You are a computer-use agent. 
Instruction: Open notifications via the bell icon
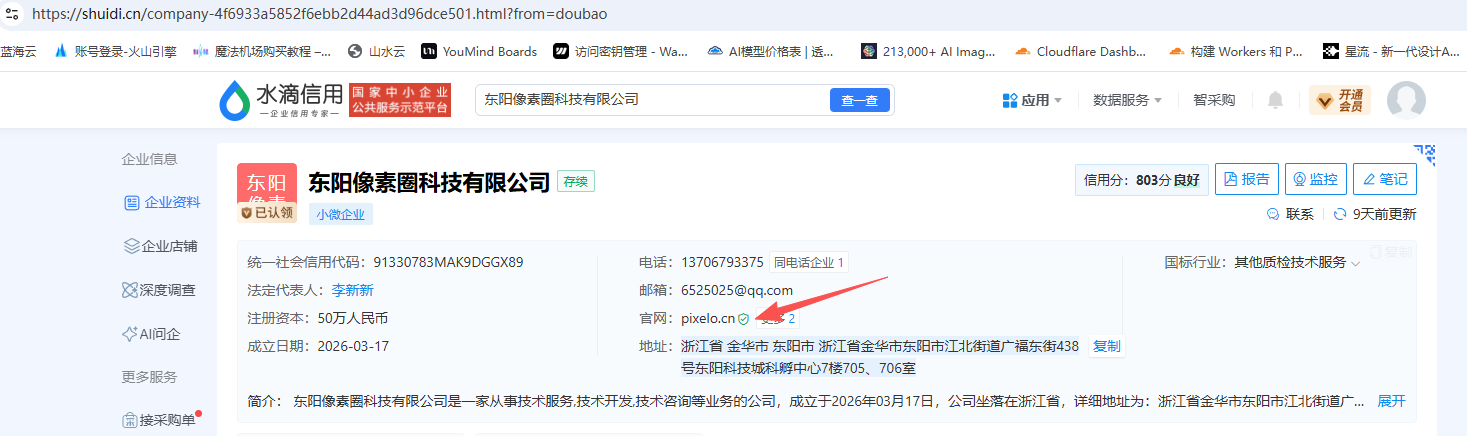(x=1275, y=100)
